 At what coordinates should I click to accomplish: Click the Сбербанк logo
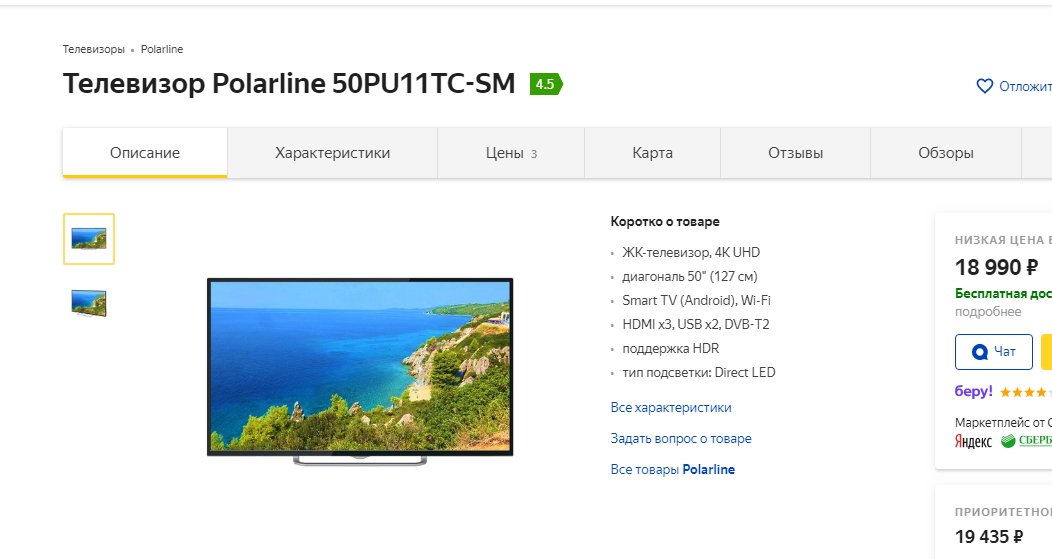coord(1026,441)
